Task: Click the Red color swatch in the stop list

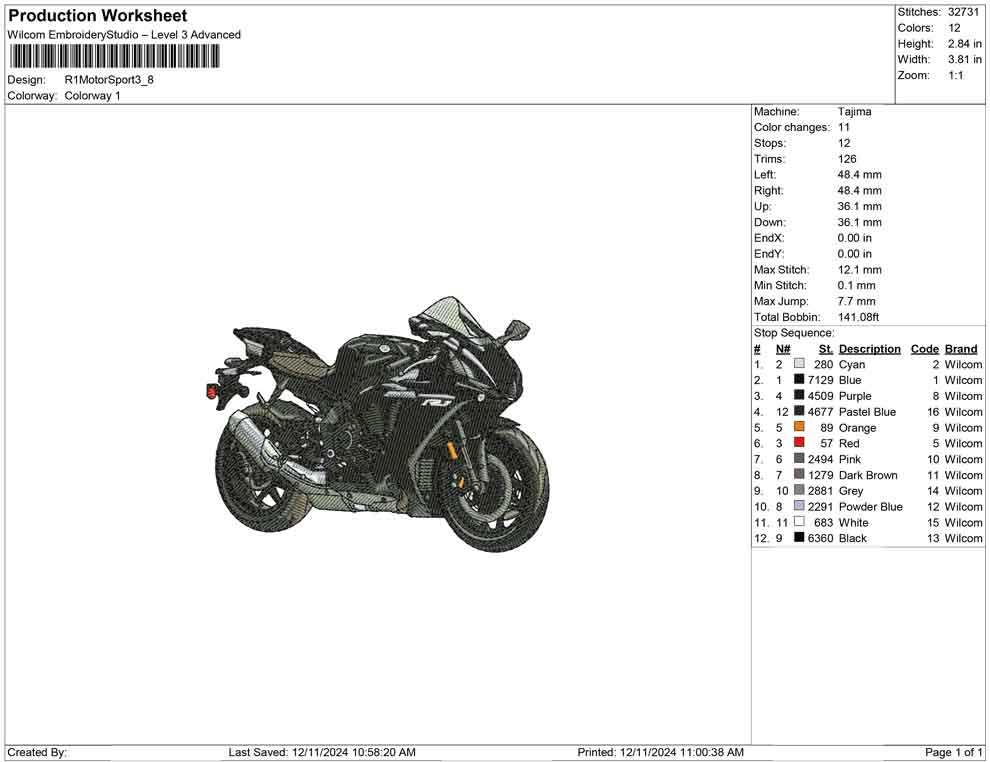Action: click(x=798, y=443)
